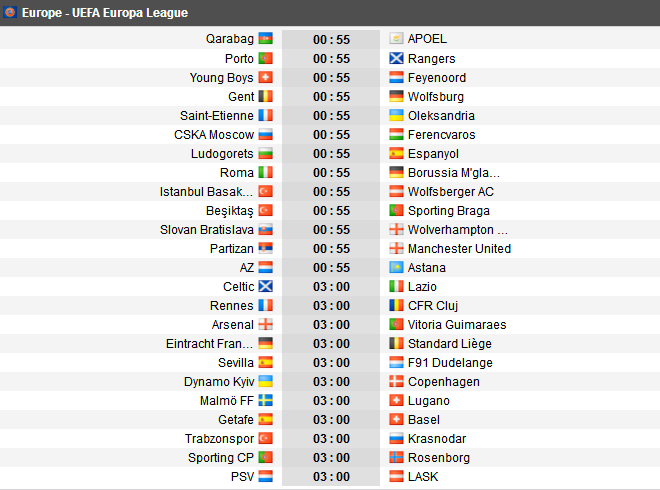Click Switzerland flag next to Young Boys
Screen dimensions: 660x490
pos(265,77)
